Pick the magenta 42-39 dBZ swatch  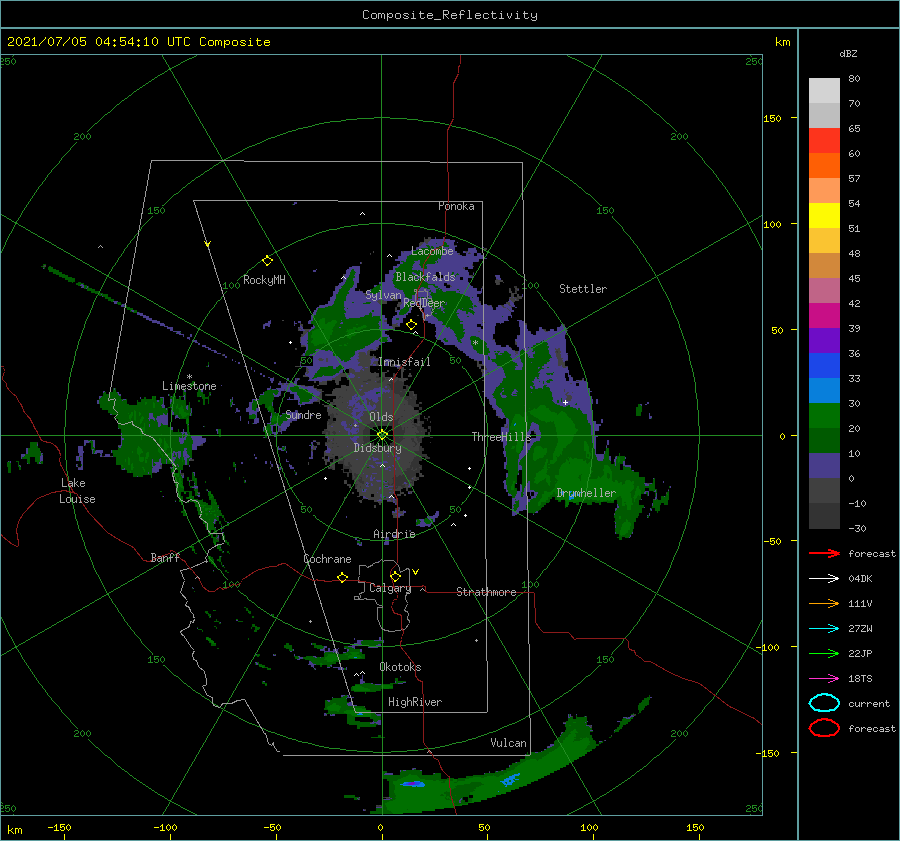click(x=824, y=316)
